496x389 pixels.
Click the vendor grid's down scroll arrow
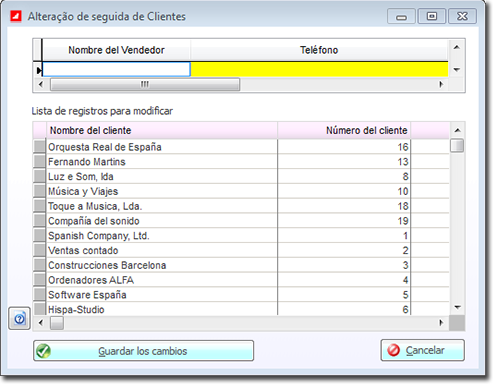click(x=457, y=70)
